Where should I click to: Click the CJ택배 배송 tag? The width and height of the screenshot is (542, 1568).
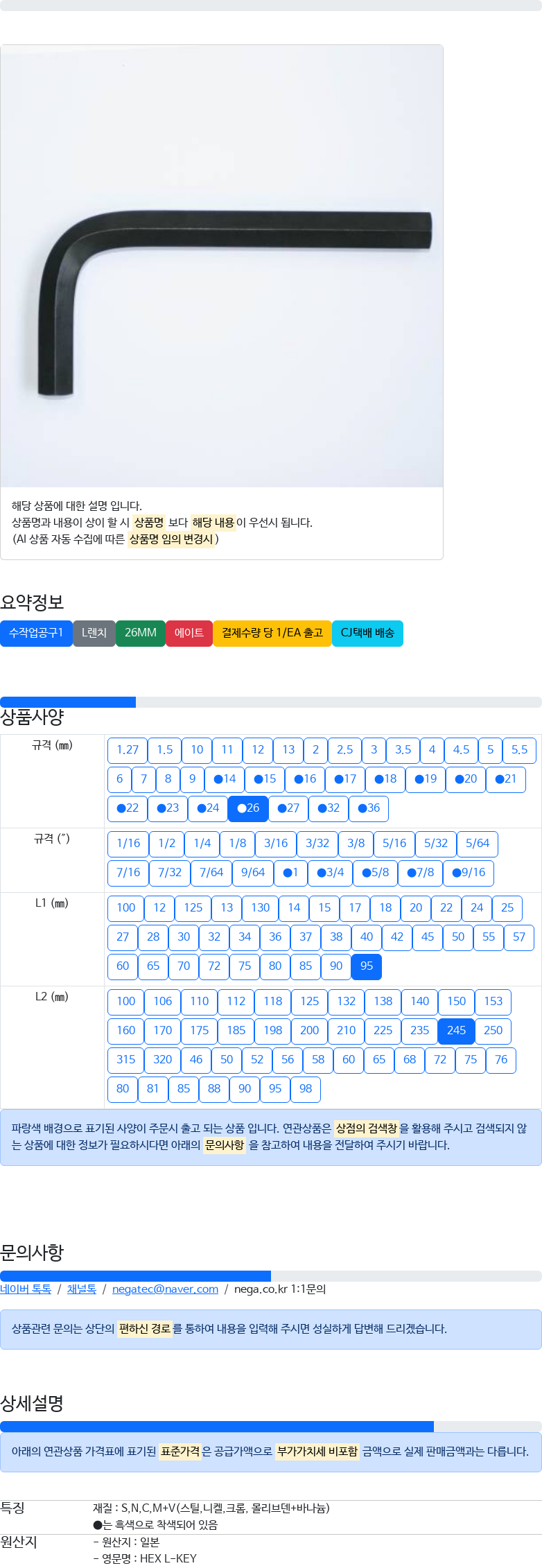pyautogui.click(x=367, y=633)
